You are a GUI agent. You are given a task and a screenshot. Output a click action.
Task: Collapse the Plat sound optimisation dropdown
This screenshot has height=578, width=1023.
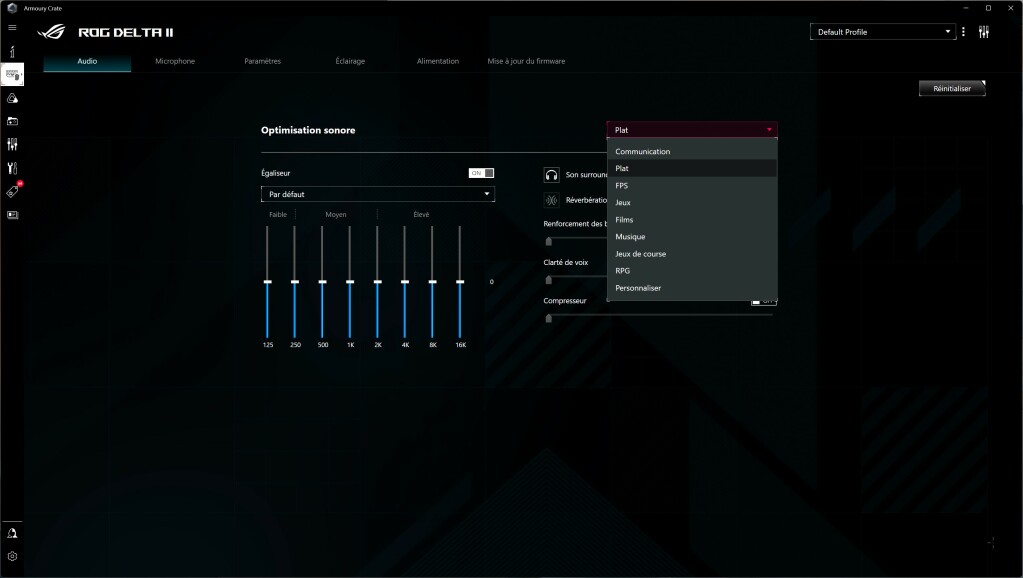692,130
